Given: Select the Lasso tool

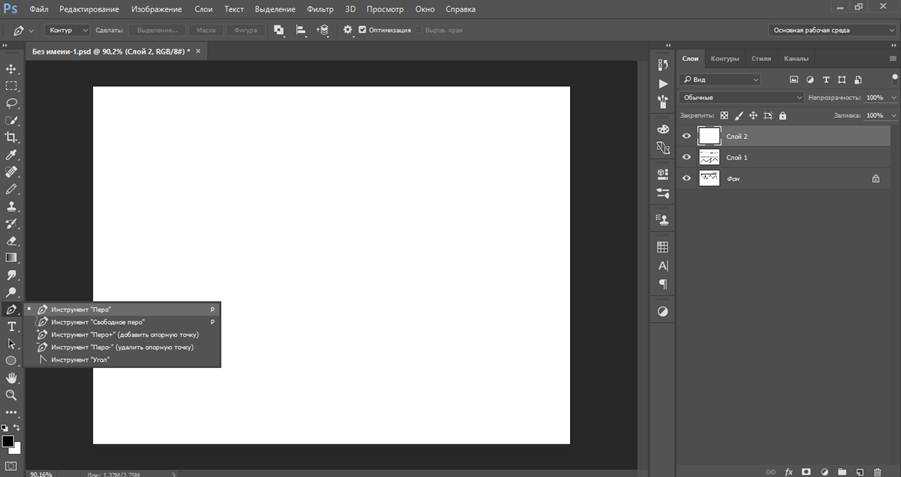Looking at the screenshot, I should pos(12,103).
